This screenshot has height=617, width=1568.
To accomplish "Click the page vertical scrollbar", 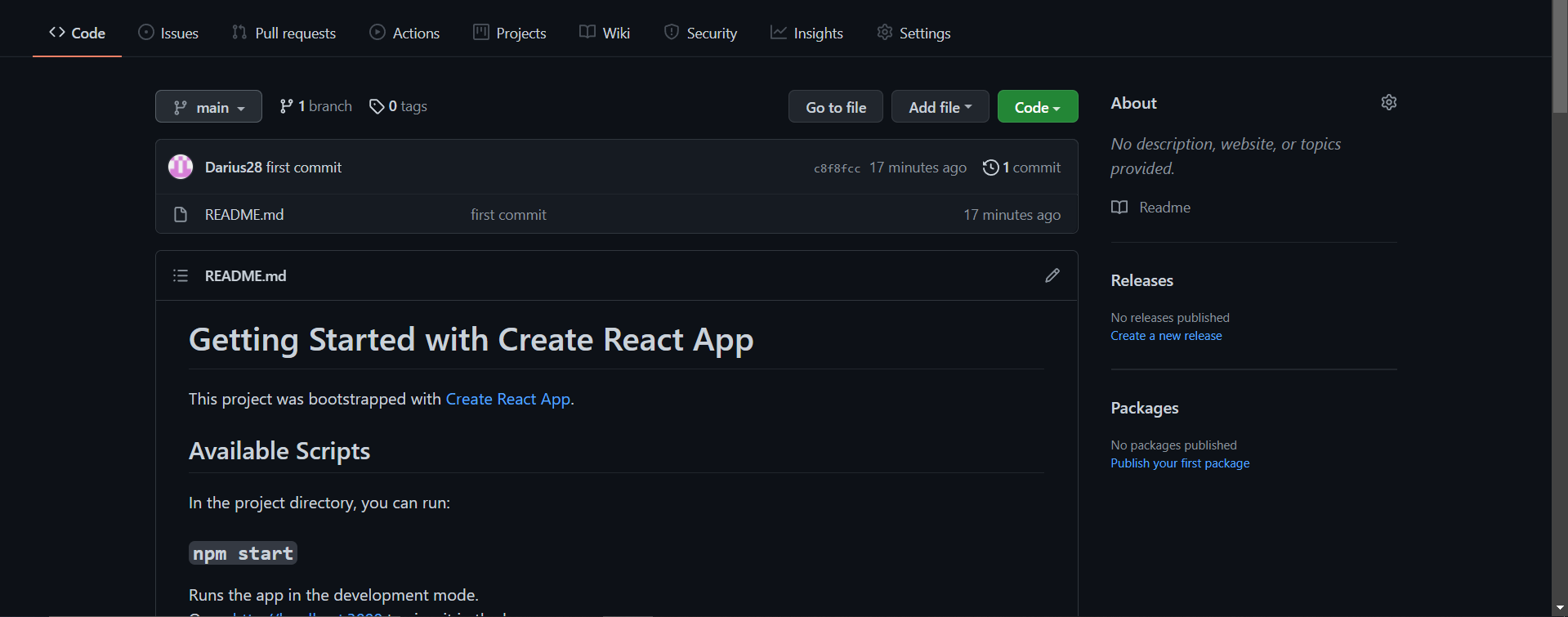I will tap(1560, 57).
